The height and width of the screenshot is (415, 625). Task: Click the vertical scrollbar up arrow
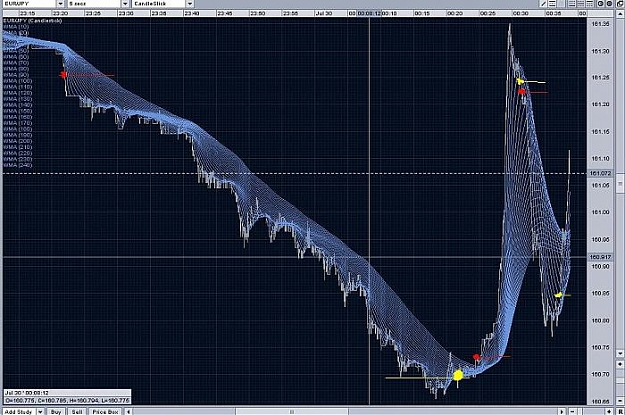click(x=620, y=14)
